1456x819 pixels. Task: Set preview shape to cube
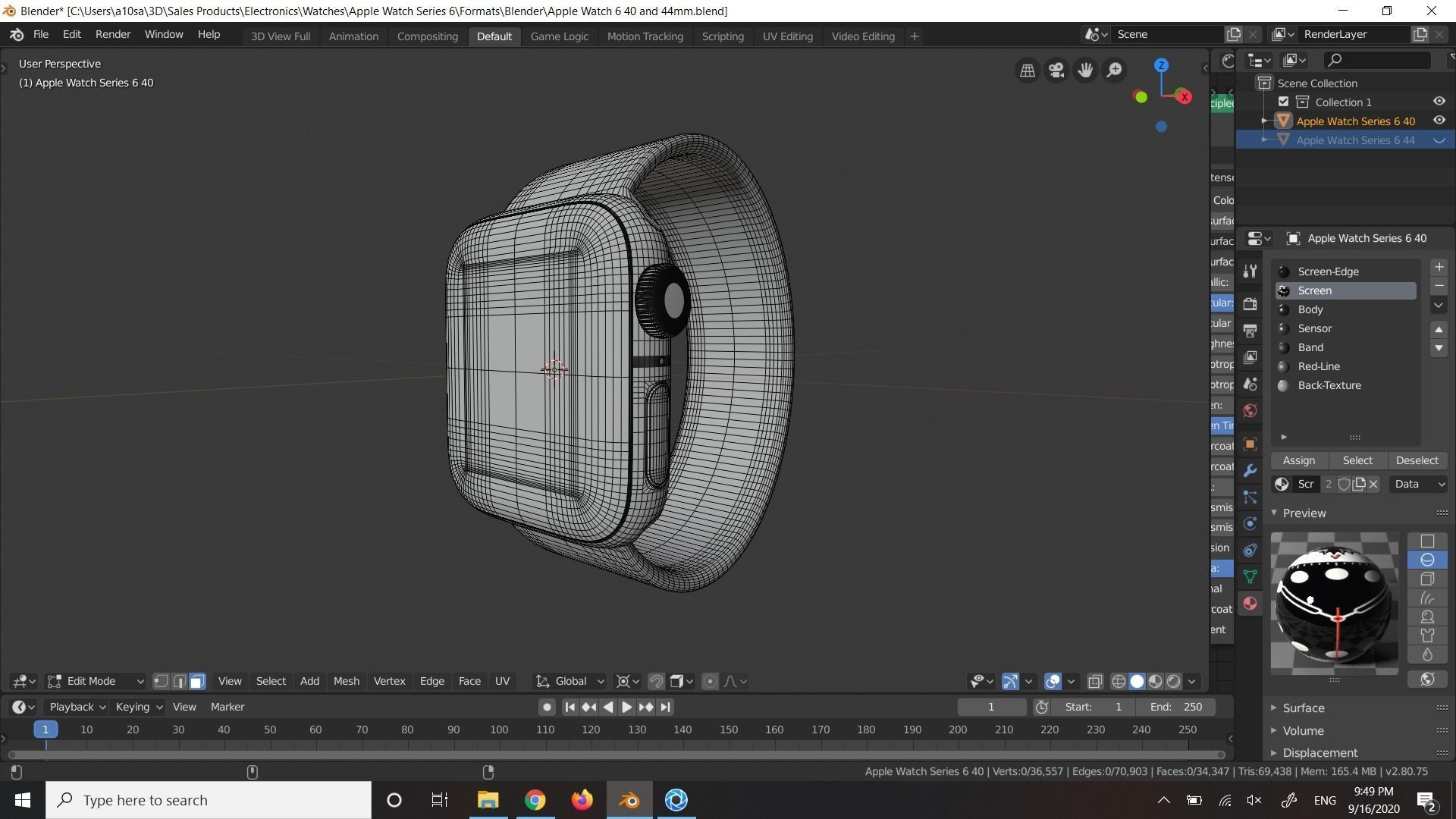click(1427, 579)
